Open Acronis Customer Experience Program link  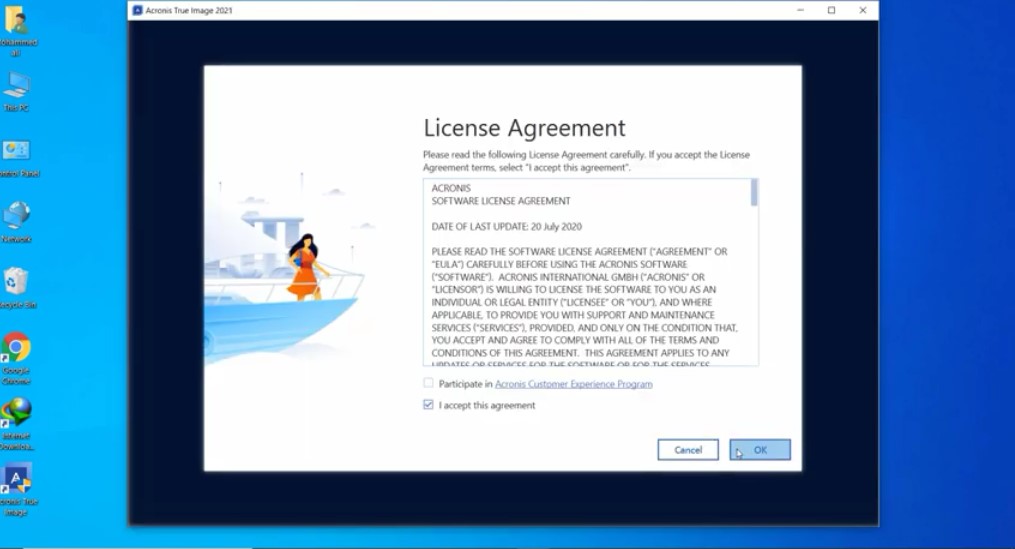coord(574,384)
